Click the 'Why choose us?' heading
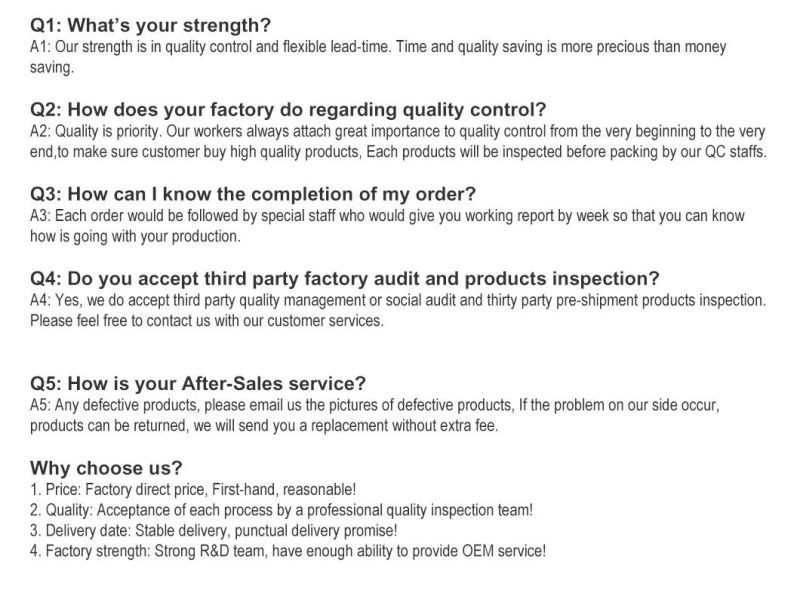Viewport: 800px width, 596px height. (106, 468)
